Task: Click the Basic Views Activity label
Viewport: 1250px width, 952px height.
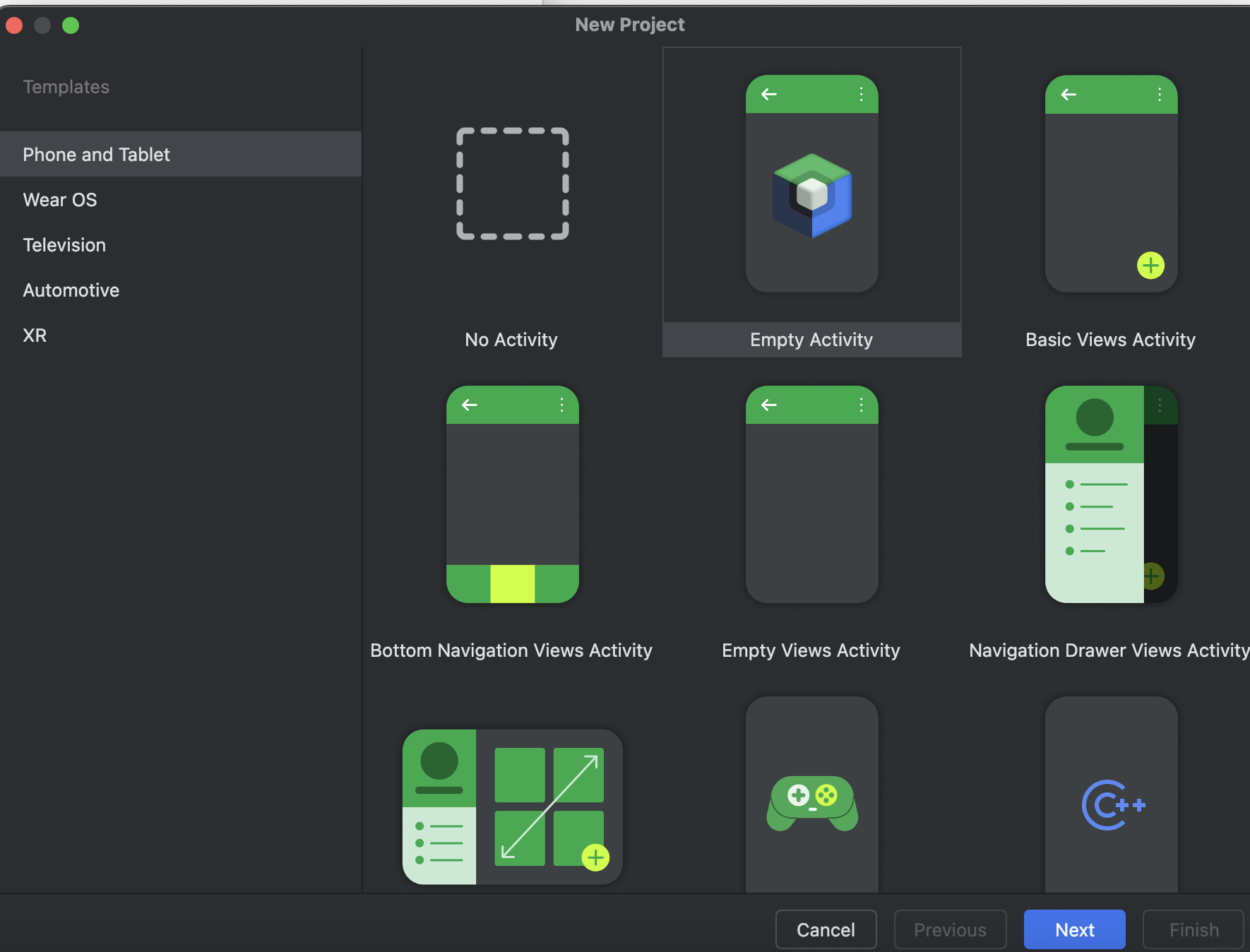Action: (1111, 340)
